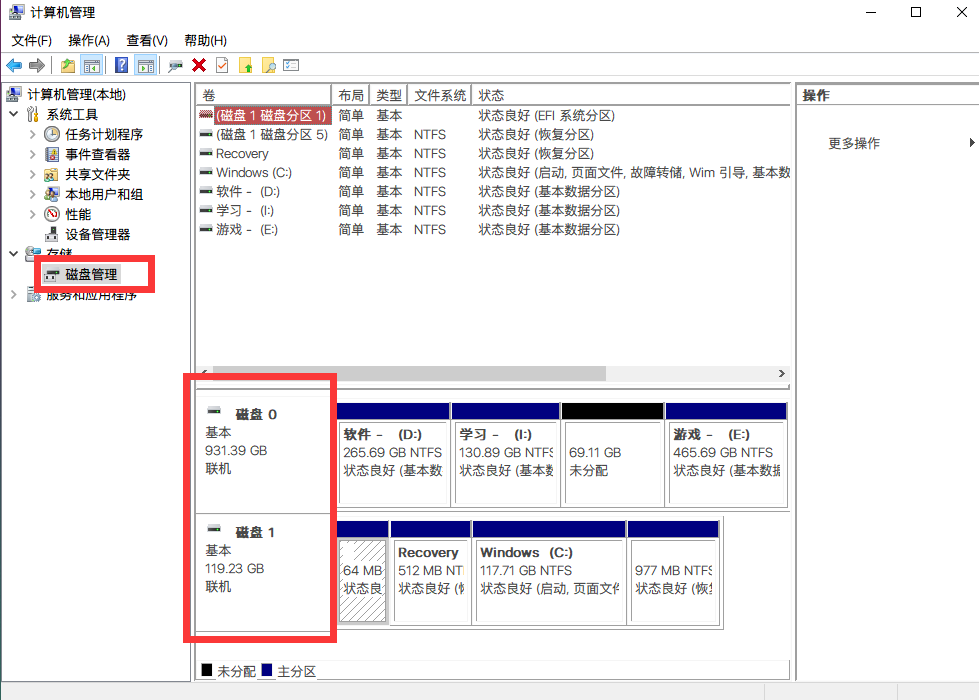The width and height of the screenshot is (979, 700).
Task: Collapse the 系统工具 (System Tools) tree branch
Action: (13, 113)
